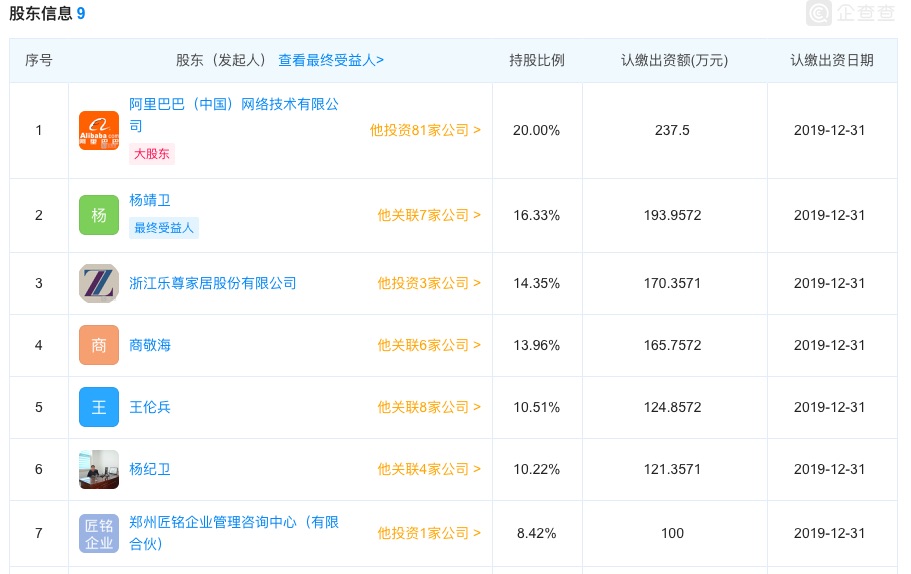
Task: Expand 他投资81家公司 list
Action: [425, 130]
